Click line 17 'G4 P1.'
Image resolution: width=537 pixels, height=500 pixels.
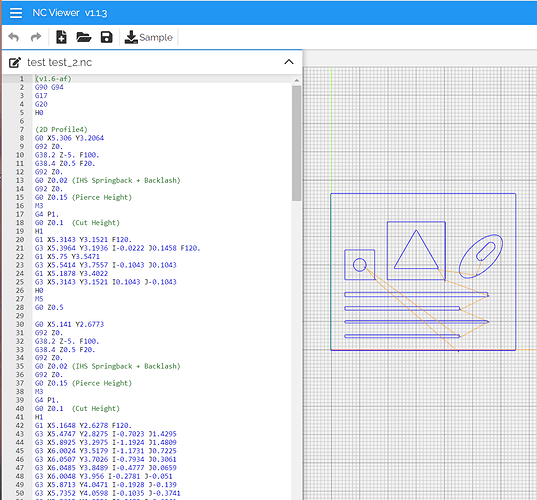[x=47, y=214]
